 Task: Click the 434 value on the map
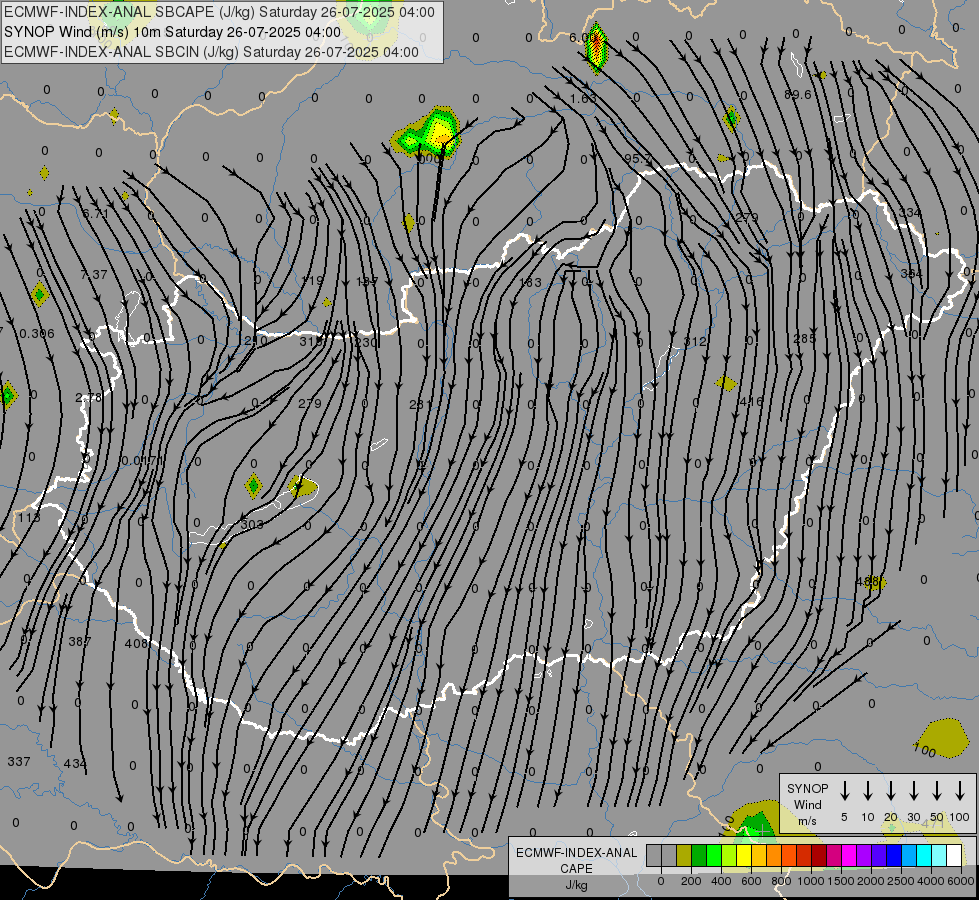click(75, 763)
